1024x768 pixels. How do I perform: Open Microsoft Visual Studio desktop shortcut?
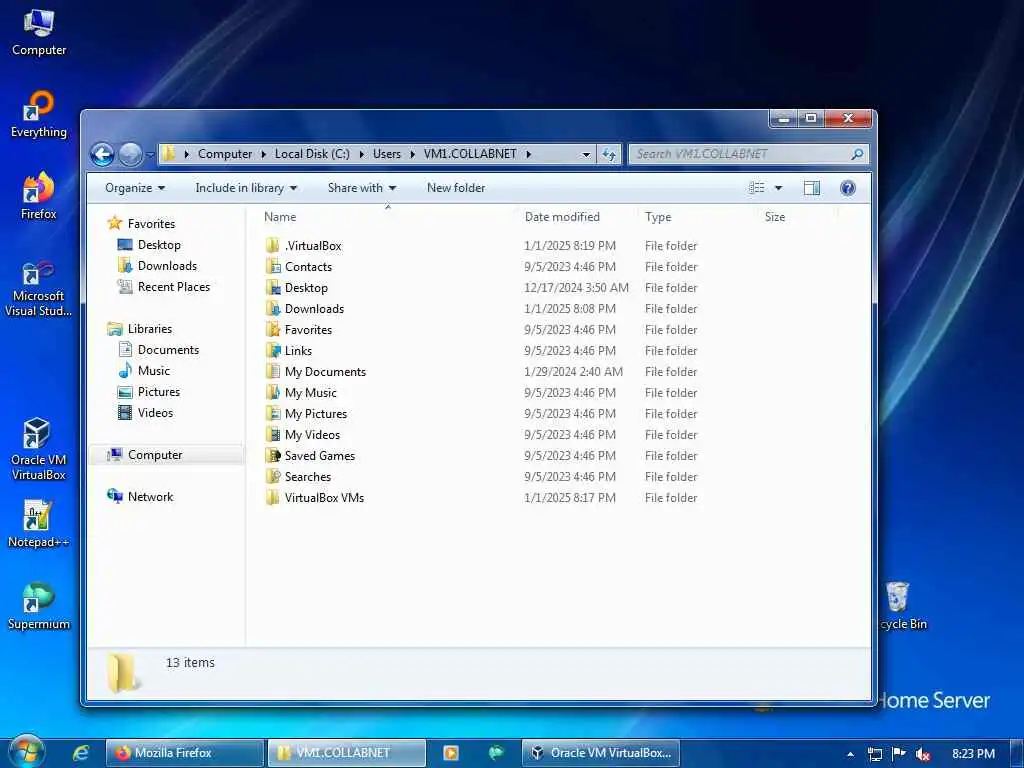click(x=39, y=289)
